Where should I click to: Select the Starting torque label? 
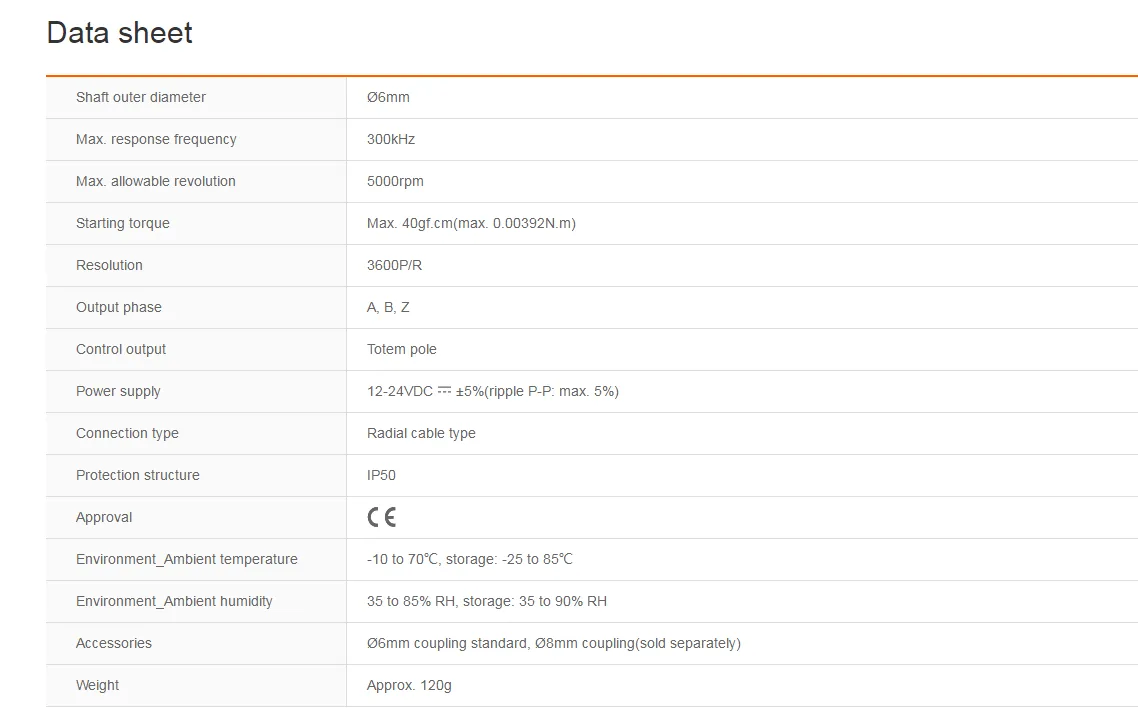[x=123, y=224]
